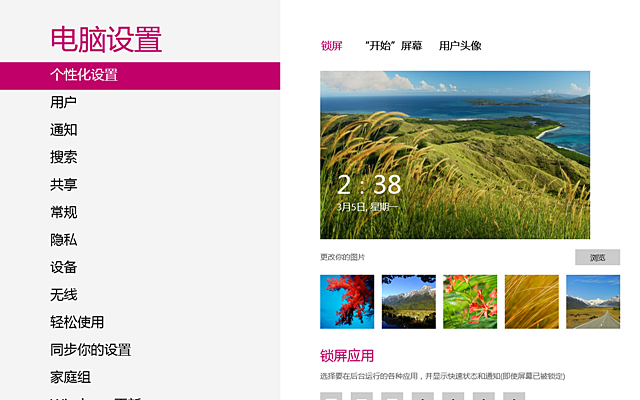Open 同步你的设置 category
Viewport: 640px width, 400px height.
[x=90, y=350]
